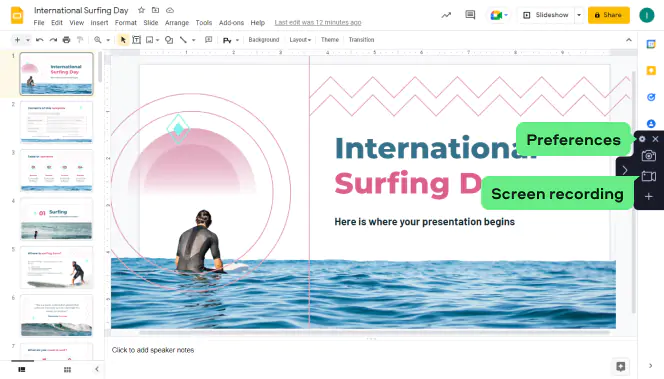
Task: Open Google Tasks side panel
Action: [651, 97]
